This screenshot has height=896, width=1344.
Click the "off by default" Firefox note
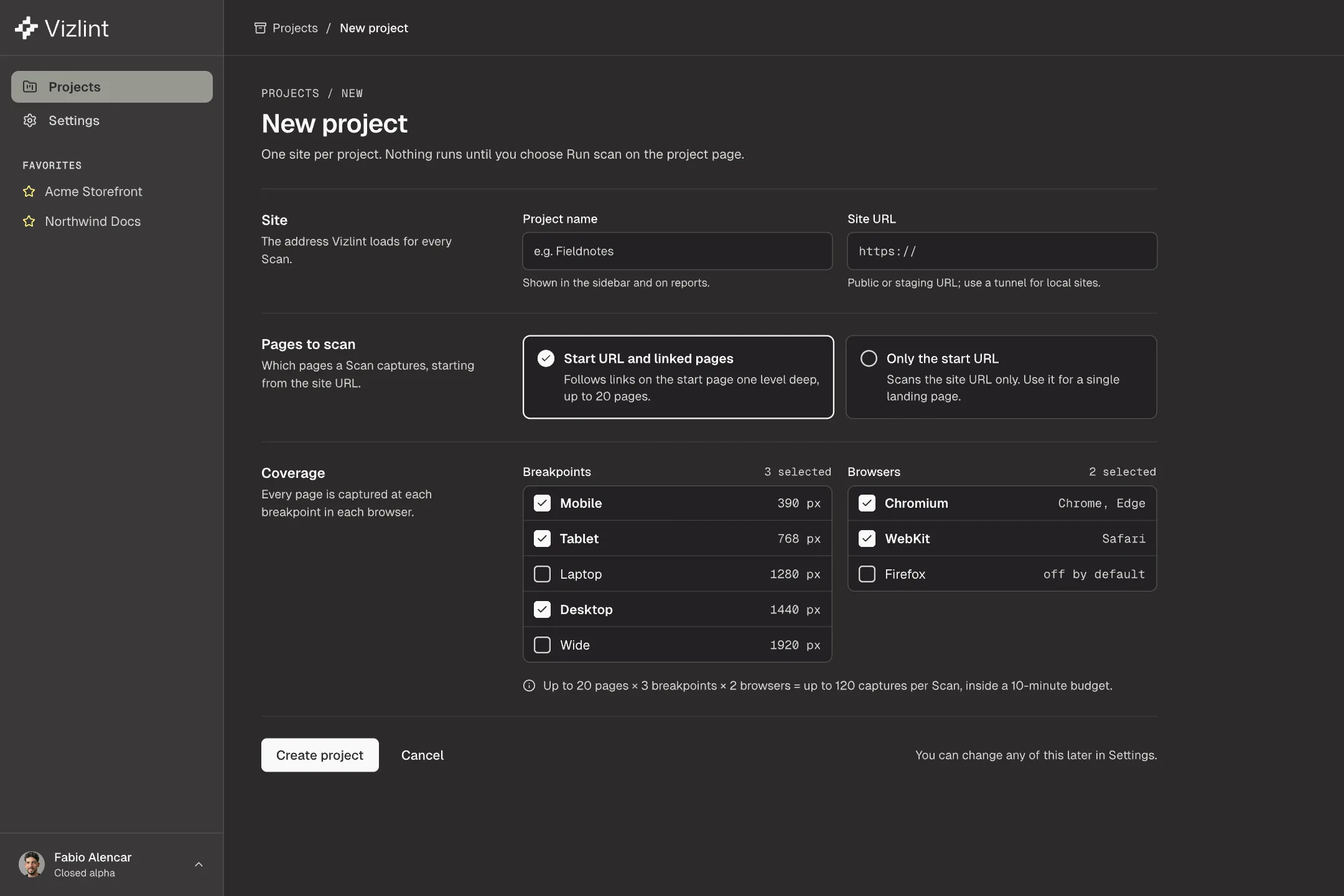point(1094,574)
